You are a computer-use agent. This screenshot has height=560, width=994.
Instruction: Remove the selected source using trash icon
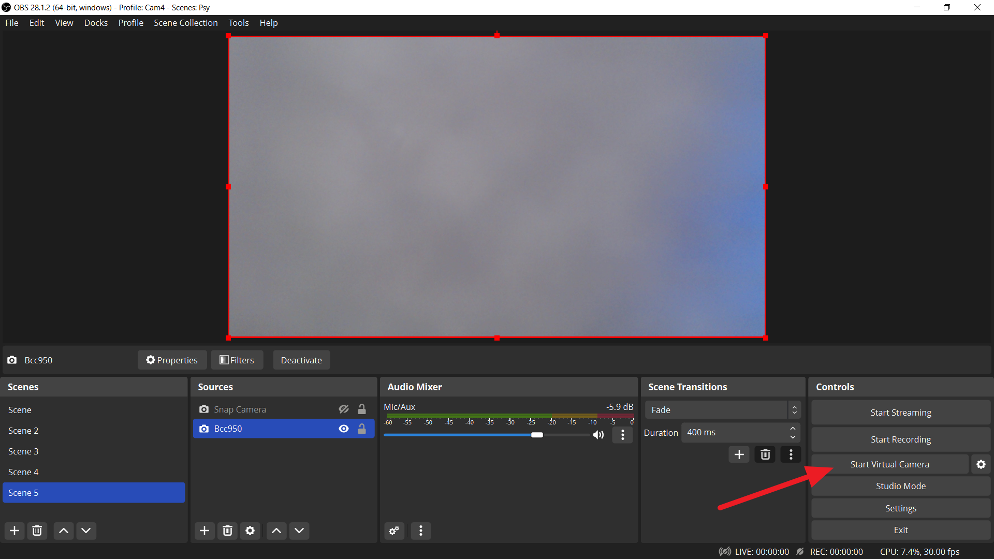[227, 530]
